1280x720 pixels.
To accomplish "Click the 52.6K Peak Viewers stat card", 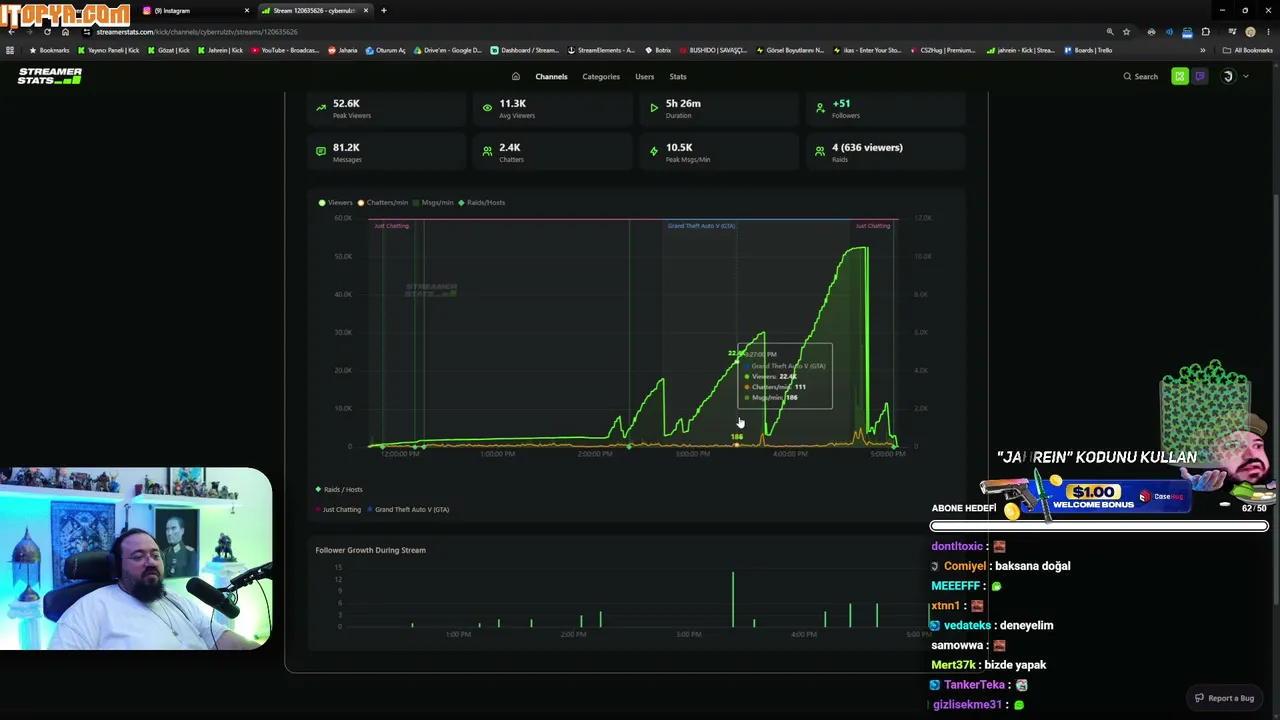I will click(384, 109).
